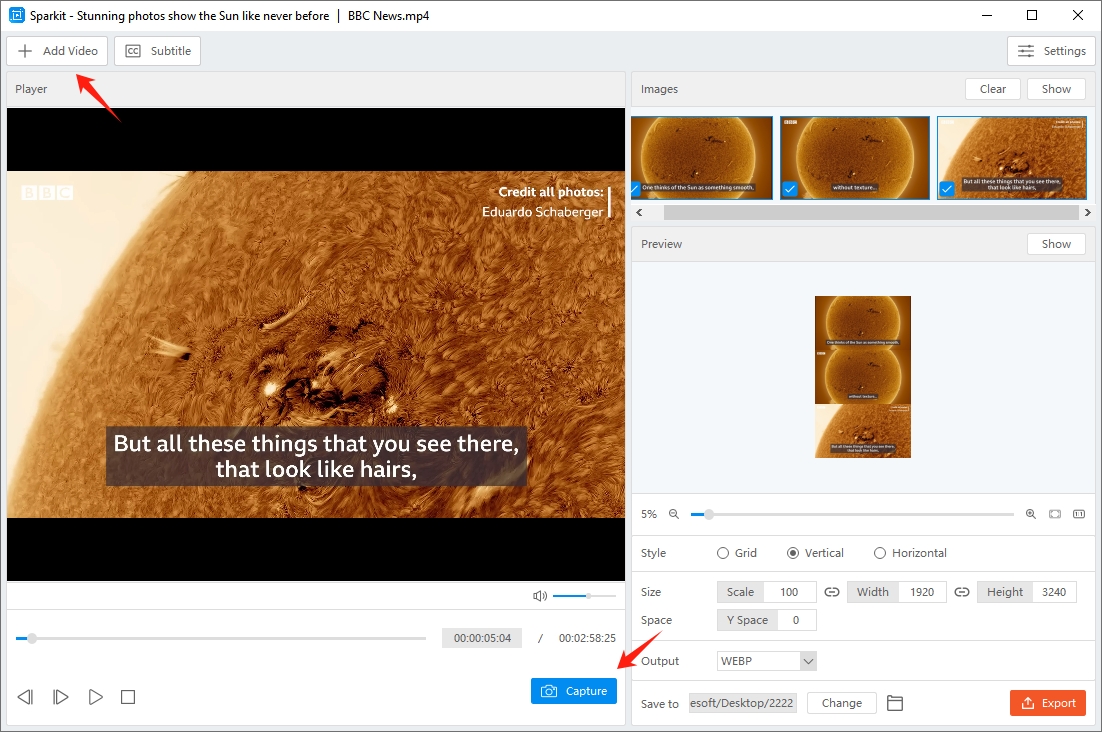Open the output folder browse icon
This screenshot has width=1102, height=732.
click(x=894, y=703)
